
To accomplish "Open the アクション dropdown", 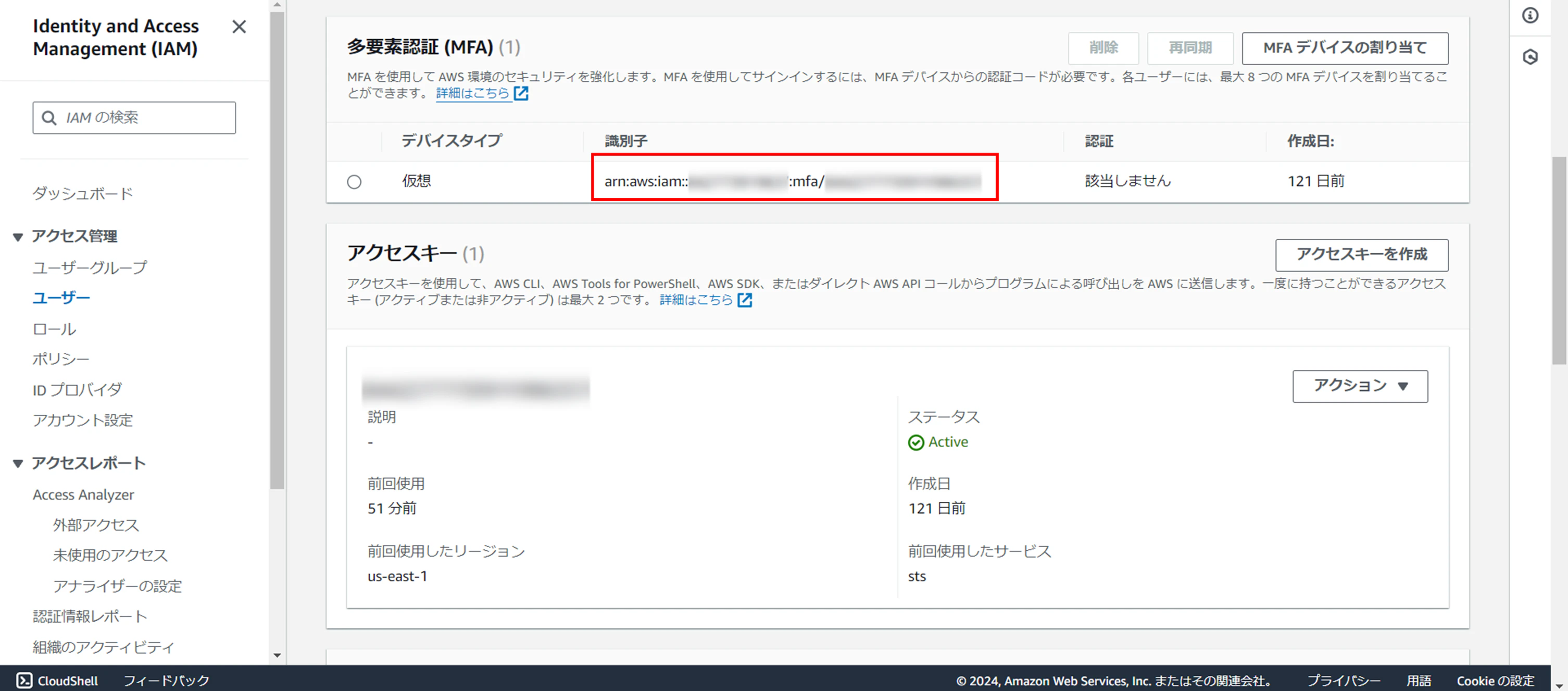I will pyautogui.click(x=1360, y=386).
